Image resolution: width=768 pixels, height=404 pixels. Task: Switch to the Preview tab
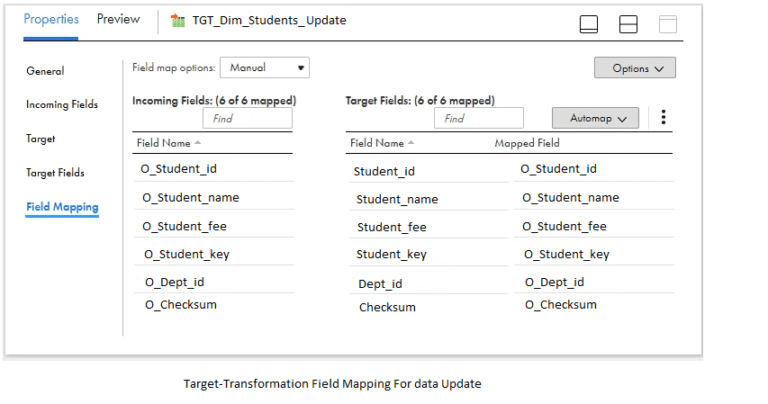pyautogui.click(x=118, y=19)
